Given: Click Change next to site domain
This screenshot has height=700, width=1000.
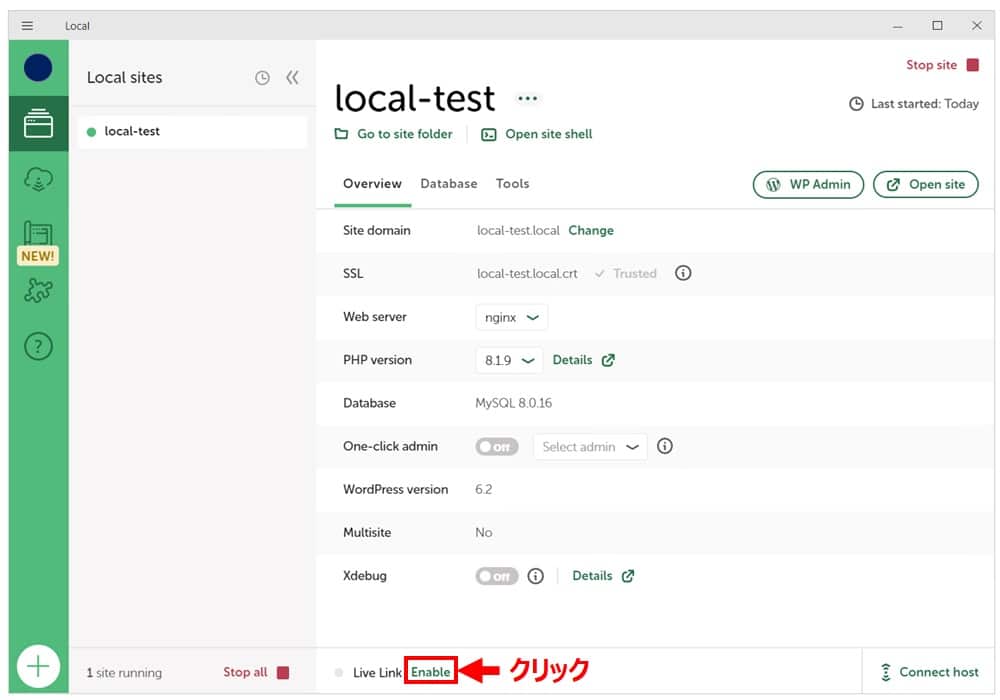Looking at the screenshot, I should (x=591, y=230).
